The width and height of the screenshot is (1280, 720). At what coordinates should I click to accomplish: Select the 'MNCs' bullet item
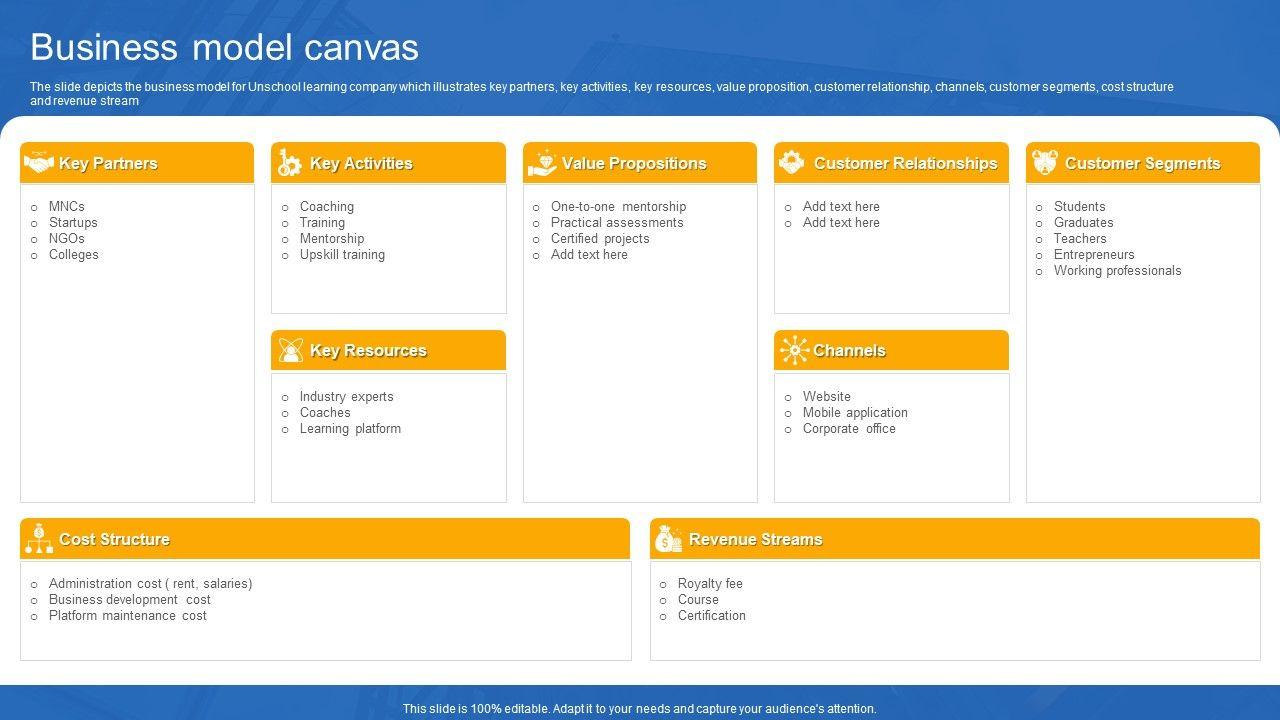[x=66, y=206]
